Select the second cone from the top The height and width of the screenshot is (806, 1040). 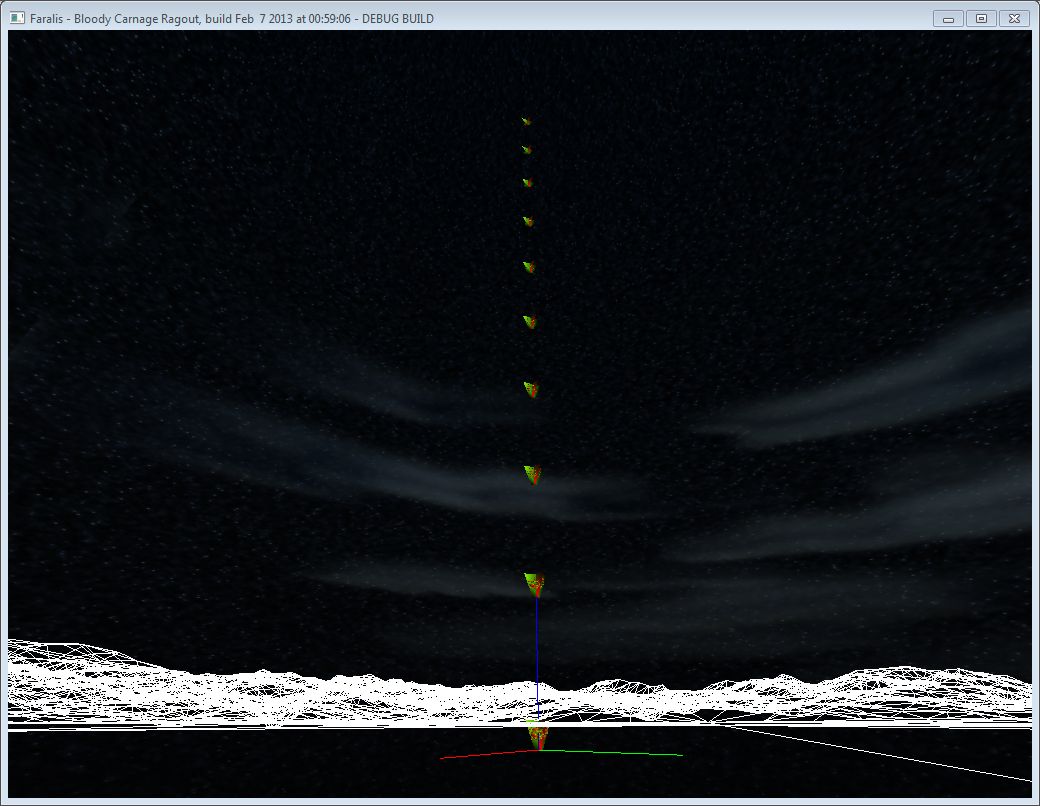pyautogui.click(x=527, y=150)
